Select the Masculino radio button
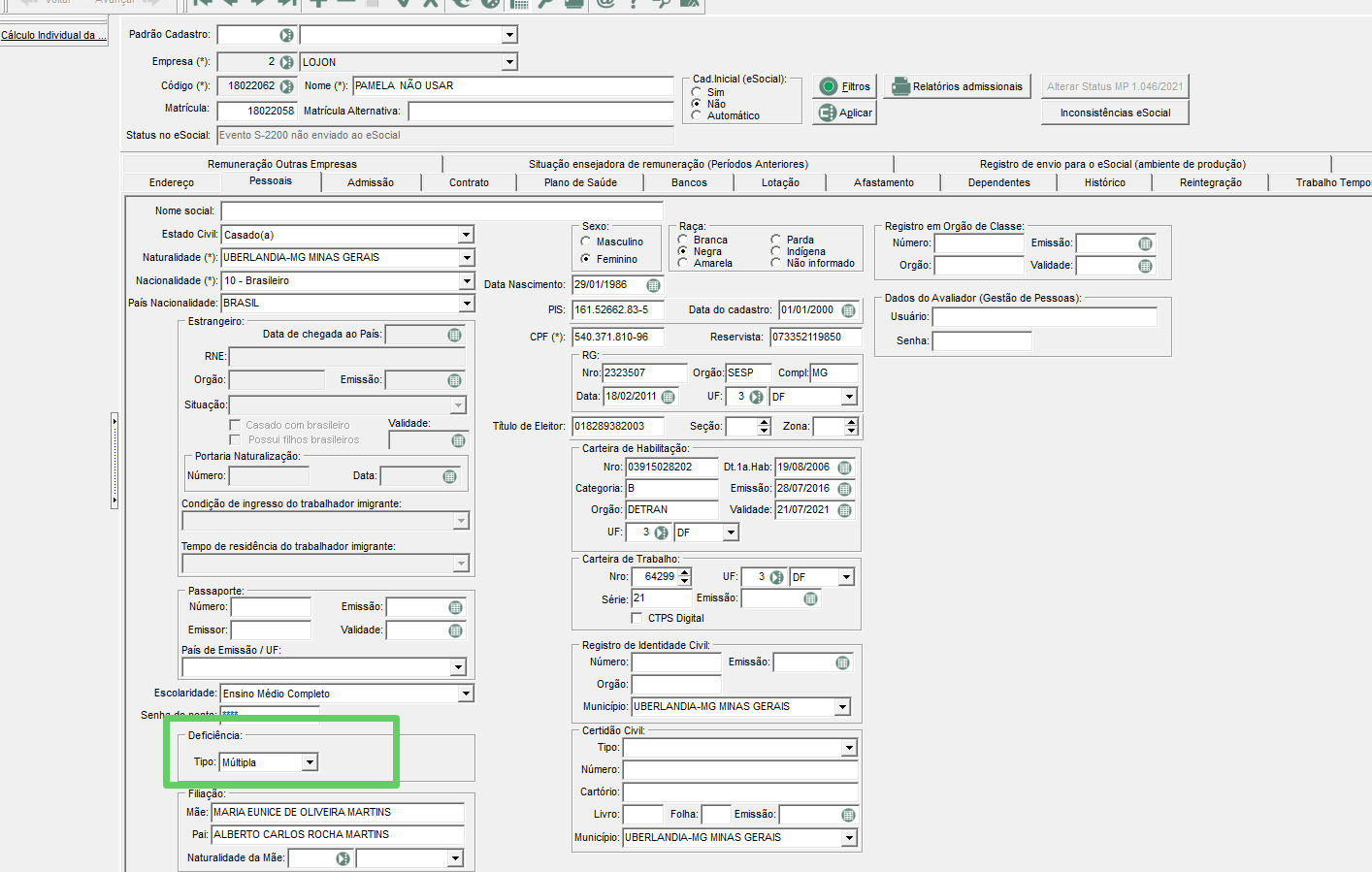The width and height of the screenshot is (1372, 872). coord(586,242)
